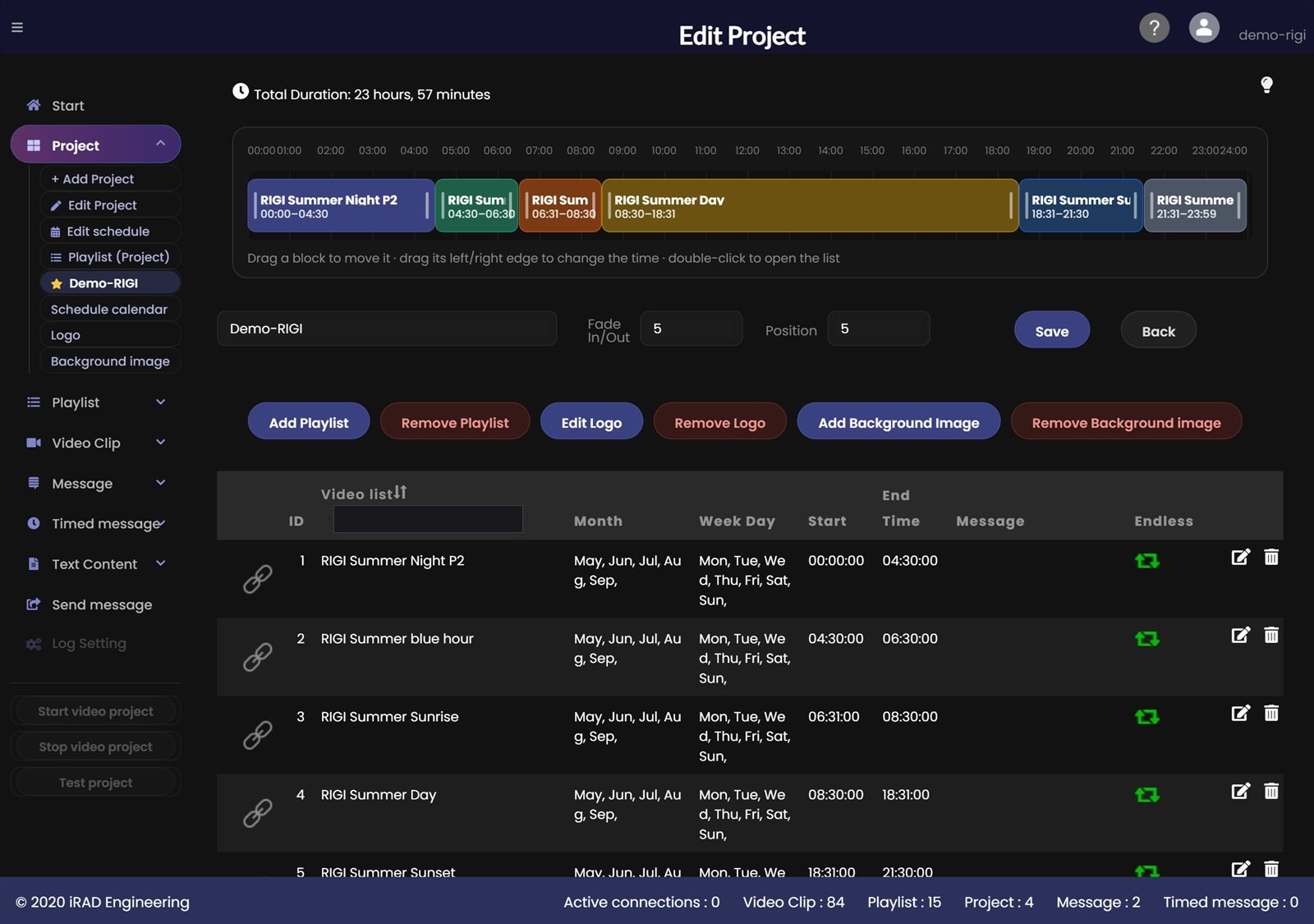Expand the Video Clip sidebar section
The width and height of the screenshot is (1314, 924).
[95, 443]
